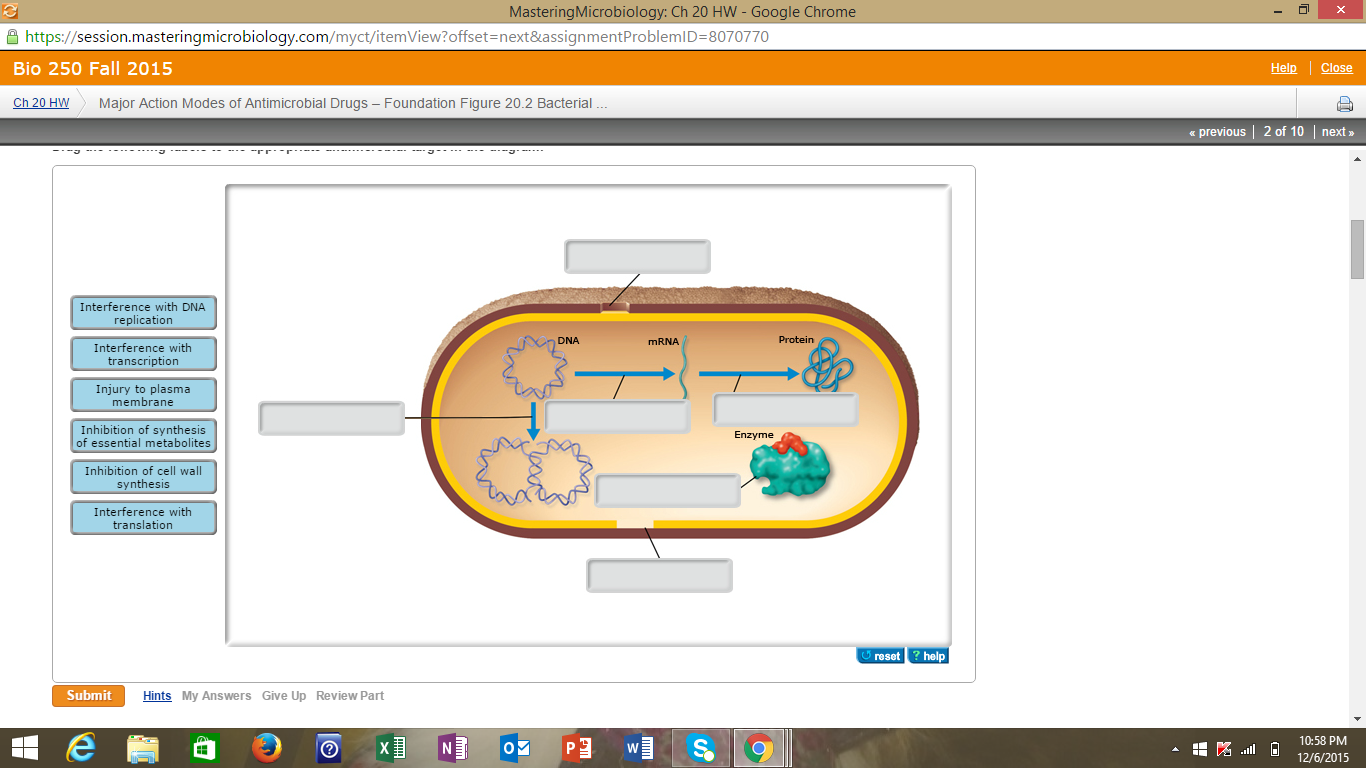Viewport: 1366px width, 768px height.
Task: Open help via the green question mark button
Action: [x=926, y=655]
